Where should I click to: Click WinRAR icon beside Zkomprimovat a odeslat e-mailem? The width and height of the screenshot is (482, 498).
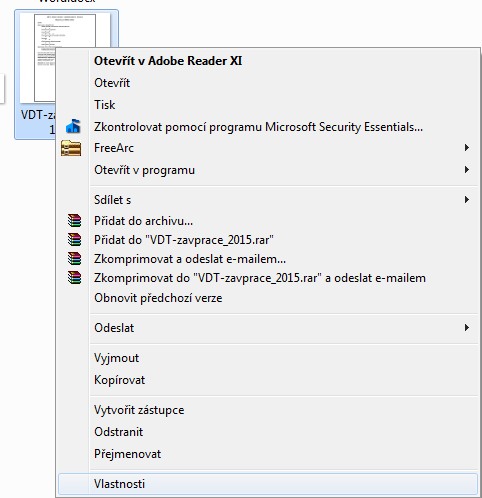pos(74,259)
